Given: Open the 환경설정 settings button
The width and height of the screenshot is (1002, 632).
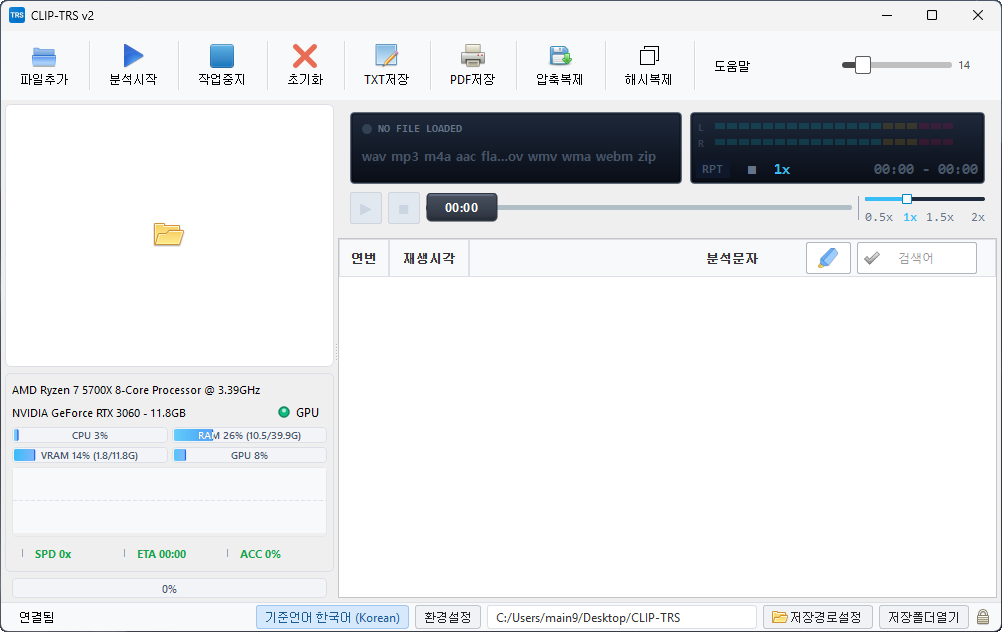Looking at the screenshot, I should (447, 617).
